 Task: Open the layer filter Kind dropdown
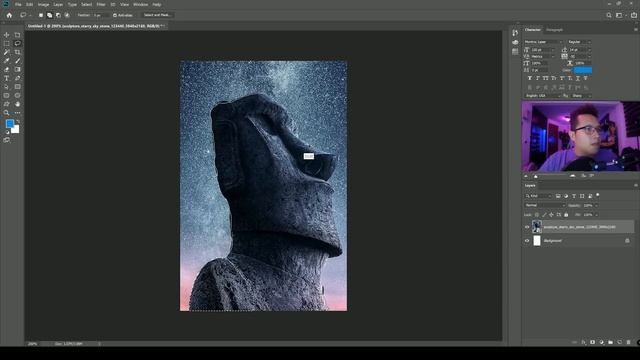(x=539, y=196)
